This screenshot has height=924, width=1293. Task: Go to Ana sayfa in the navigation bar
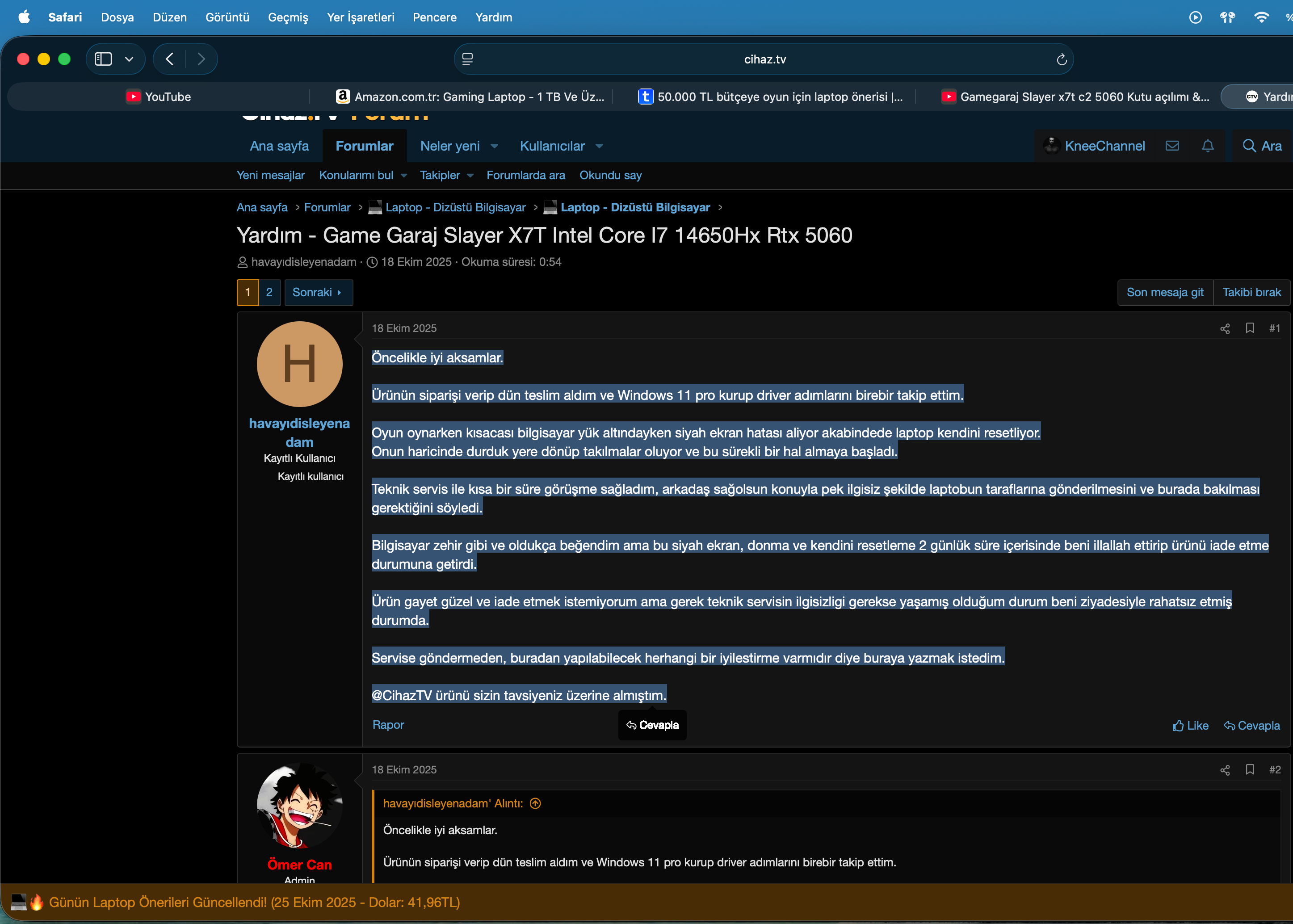click(279, 146)
